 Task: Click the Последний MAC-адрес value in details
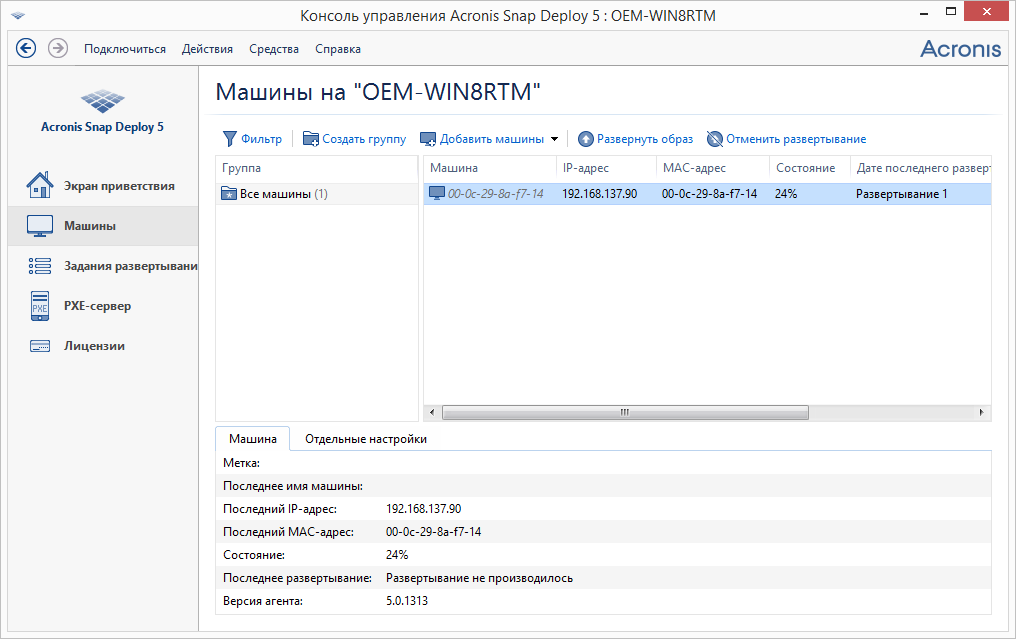point(433,532)
